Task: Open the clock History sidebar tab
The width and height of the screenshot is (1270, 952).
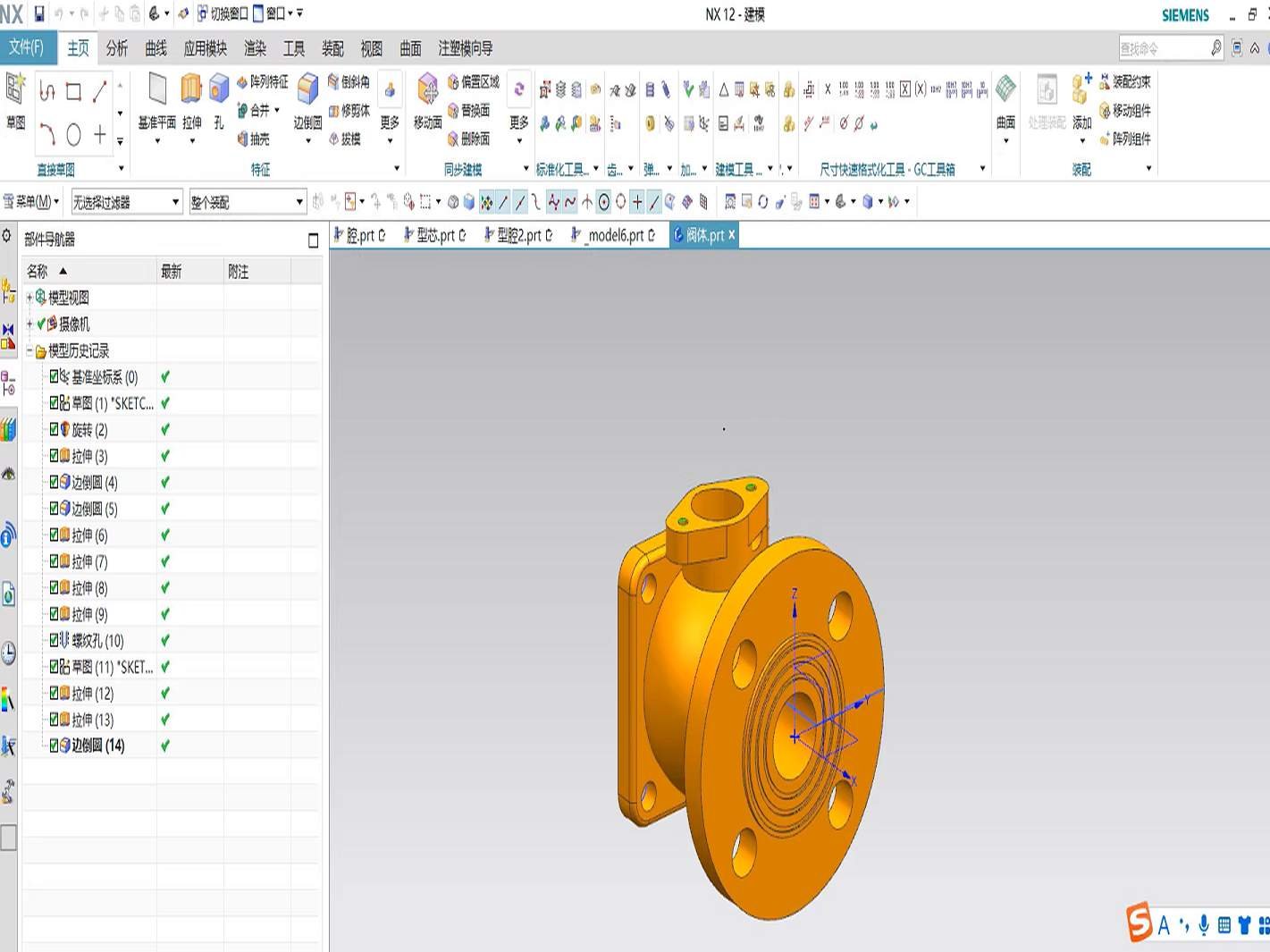Action: click(x=8, y=653)
